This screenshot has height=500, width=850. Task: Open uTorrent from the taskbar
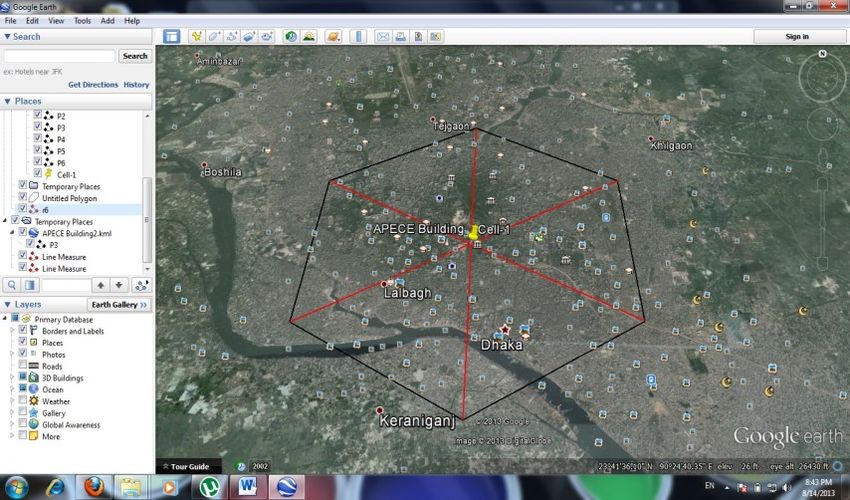209,486
